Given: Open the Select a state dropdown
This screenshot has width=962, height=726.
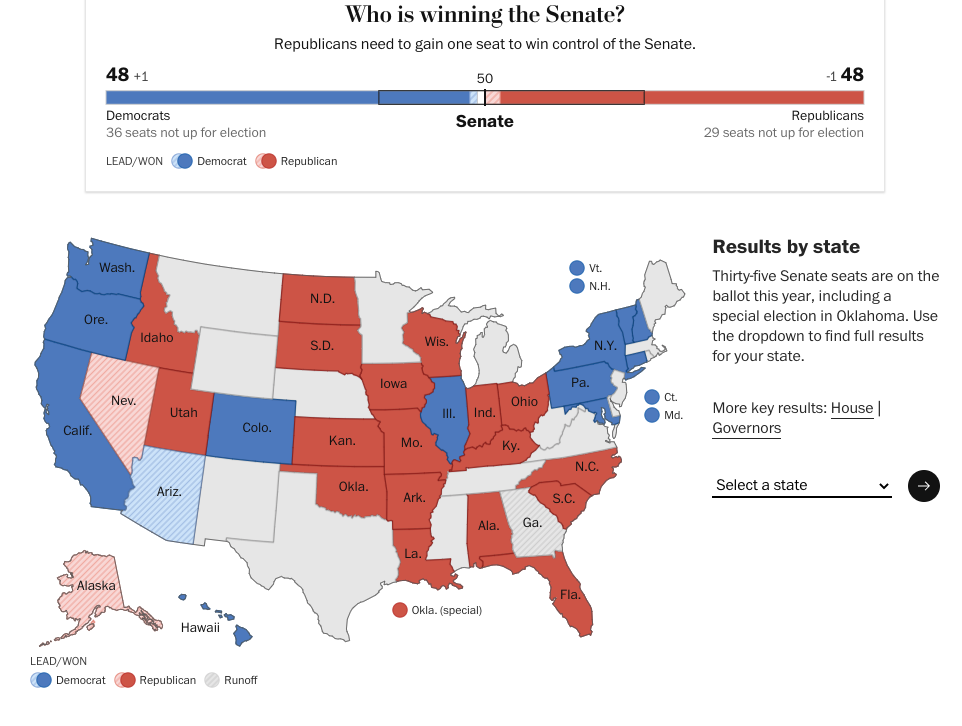Looking at the screenshot, I should 802,485.
